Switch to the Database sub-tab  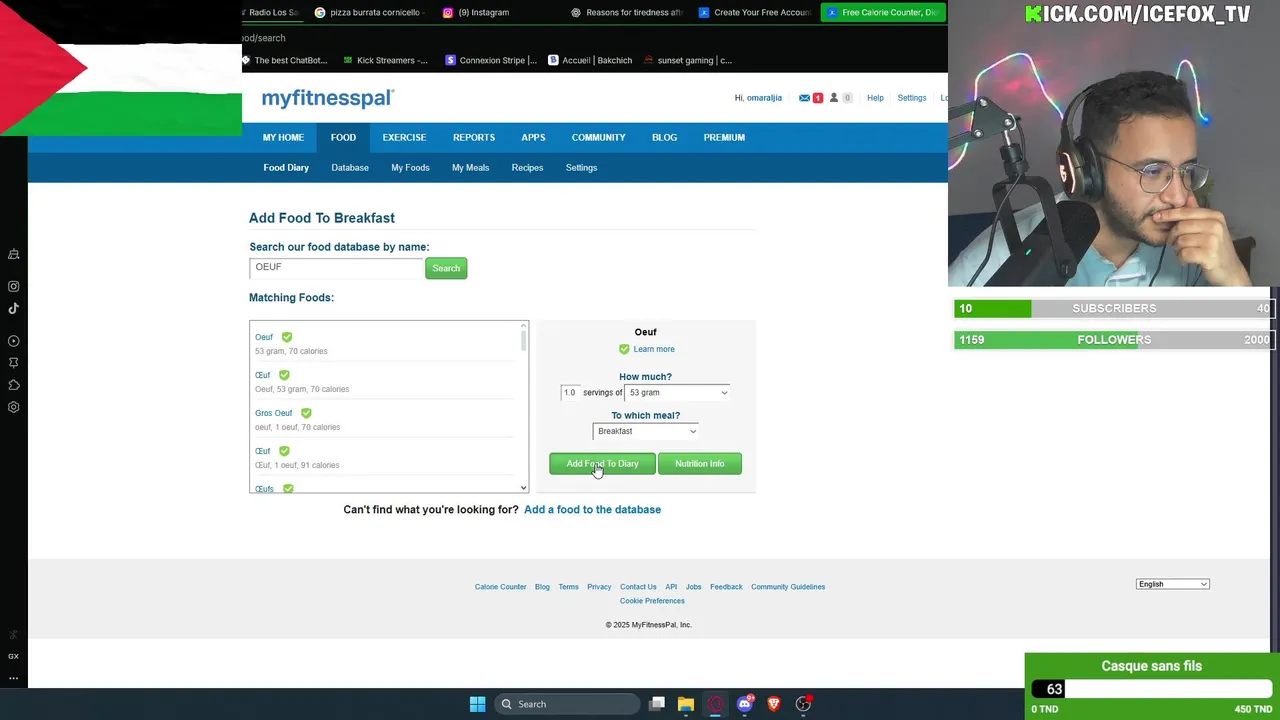point(350,168)
